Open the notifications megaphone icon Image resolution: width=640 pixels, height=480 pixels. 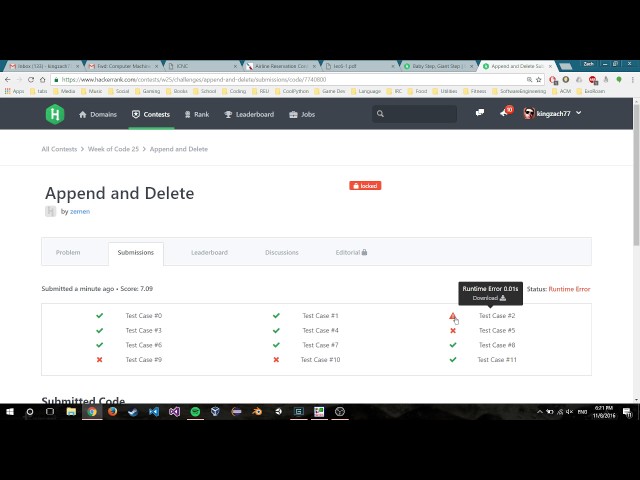click(504, 113)
